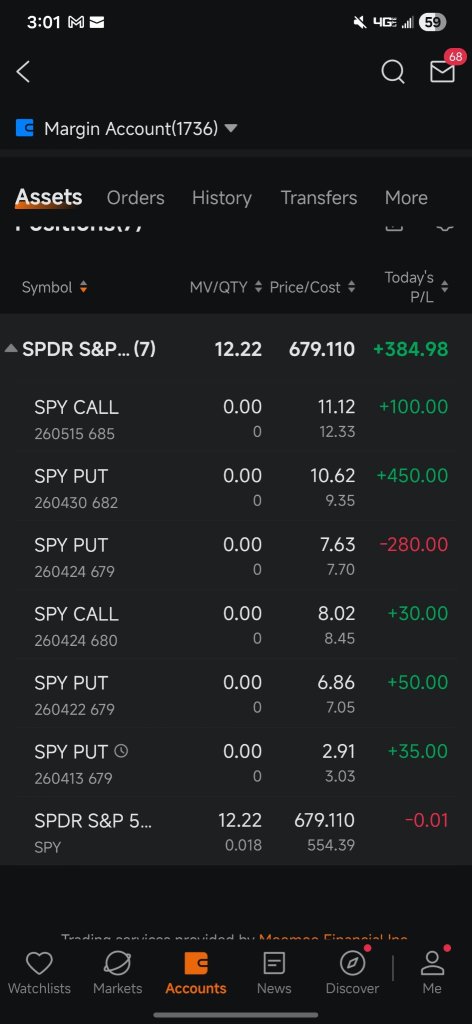Tap the back arrow icon
The width and height of the screenshot is (472, 1024).
click(24, 72)
